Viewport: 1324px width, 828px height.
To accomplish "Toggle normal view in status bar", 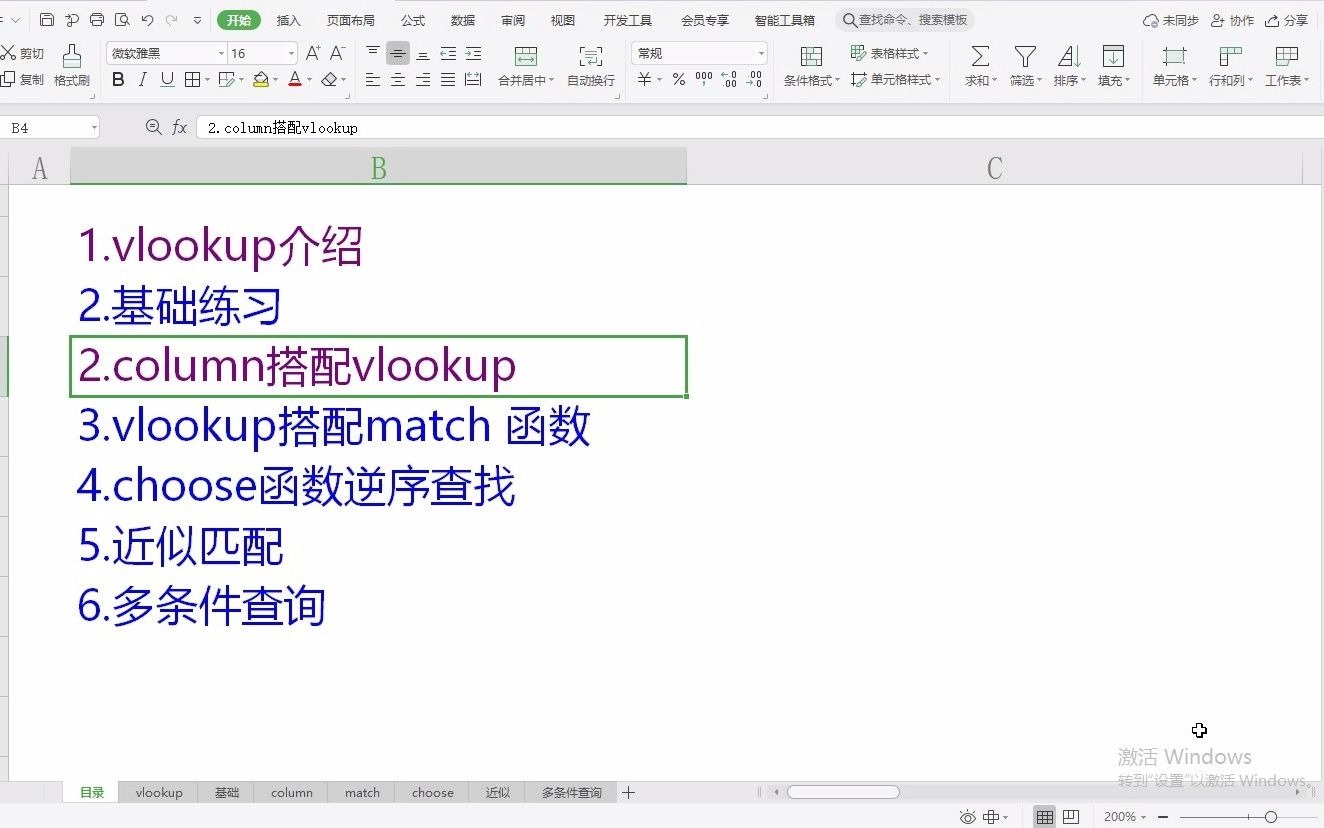I will point(1044,816).
